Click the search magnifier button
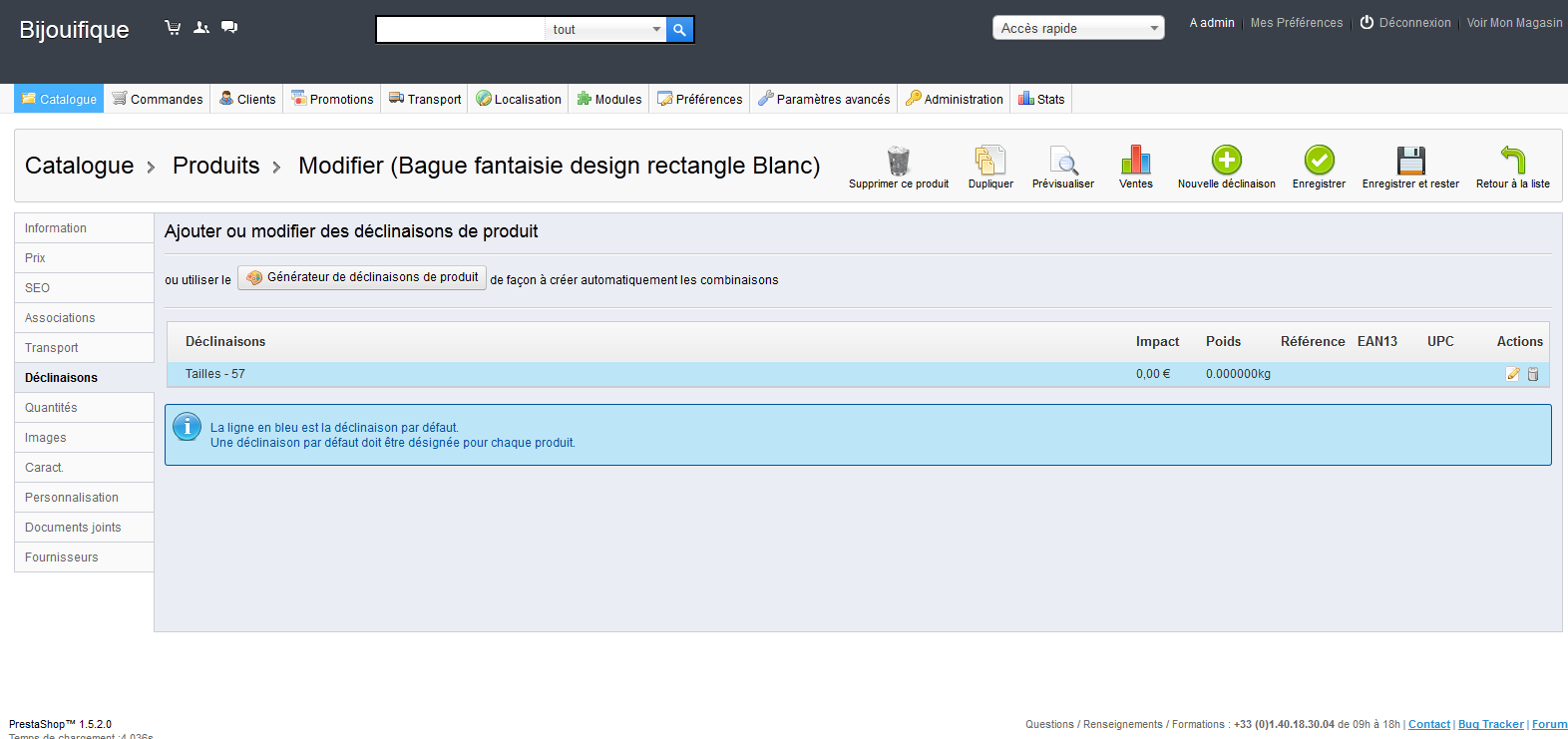This screenshot has height=739, width=1568. coord(679,30)
